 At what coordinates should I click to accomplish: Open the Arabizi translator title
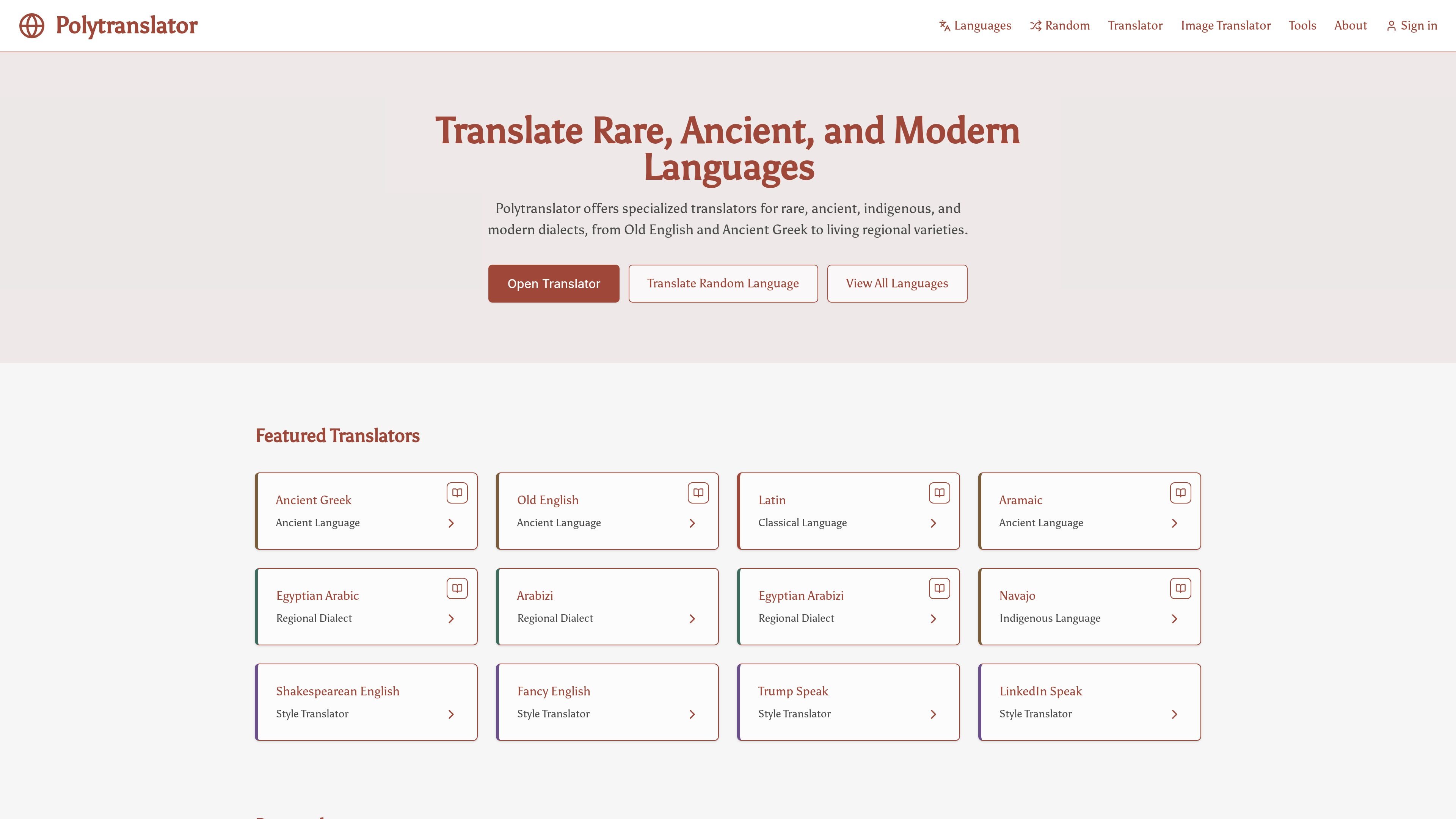[x=535, y=596]
